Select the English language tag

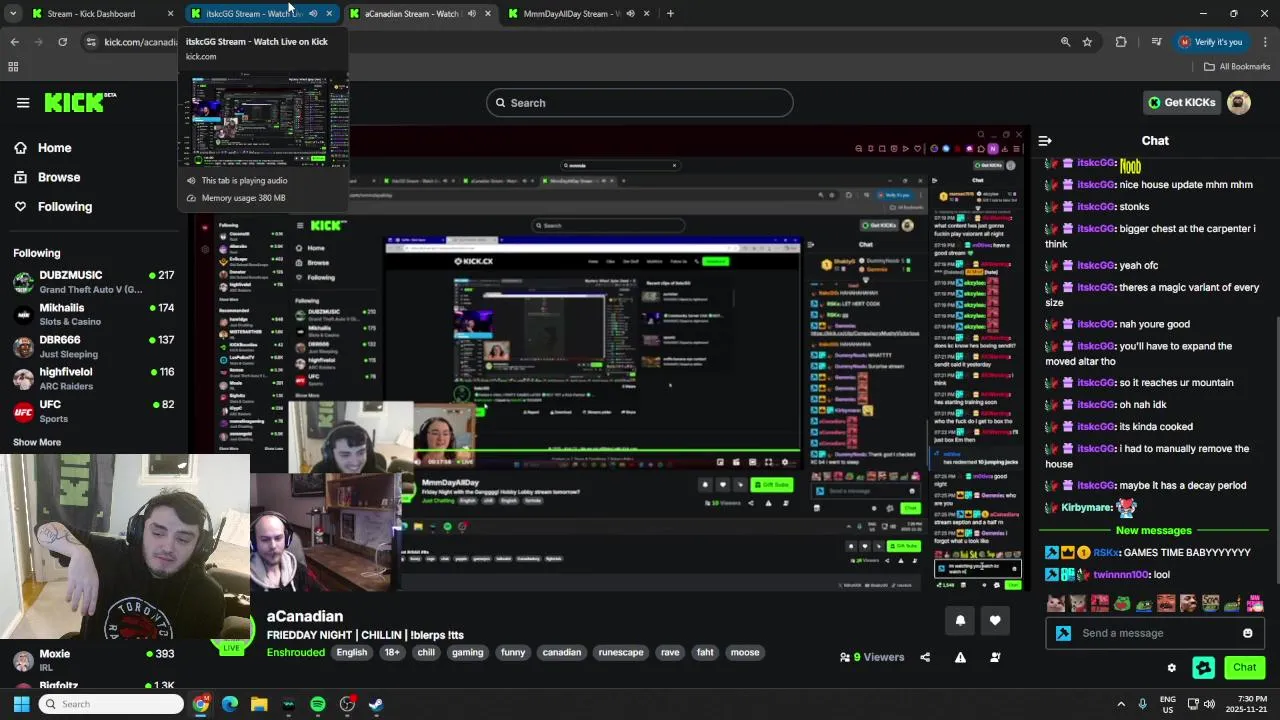tap(352, 653)
